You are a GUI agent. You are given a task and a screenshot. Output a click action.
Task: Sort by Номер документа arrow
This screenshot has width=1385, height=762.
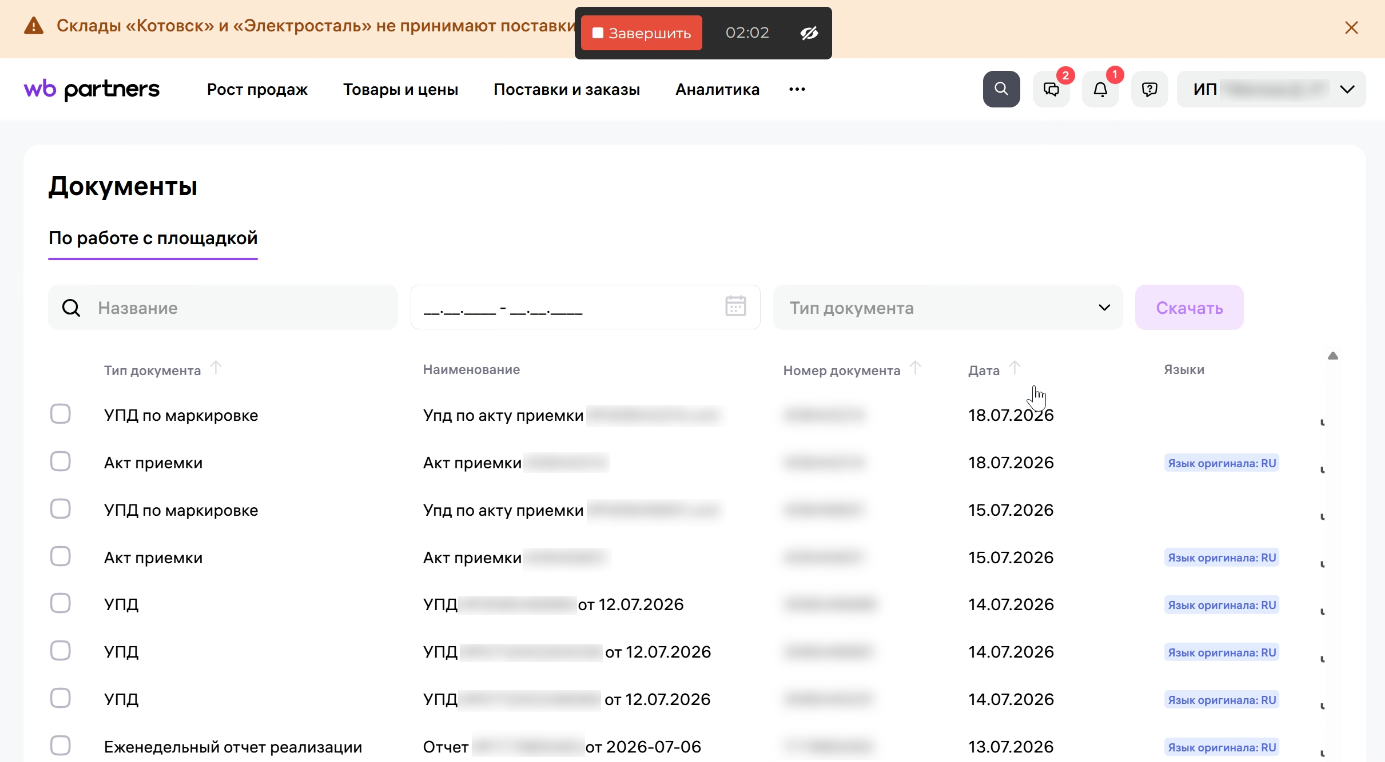tap(915, 368)
